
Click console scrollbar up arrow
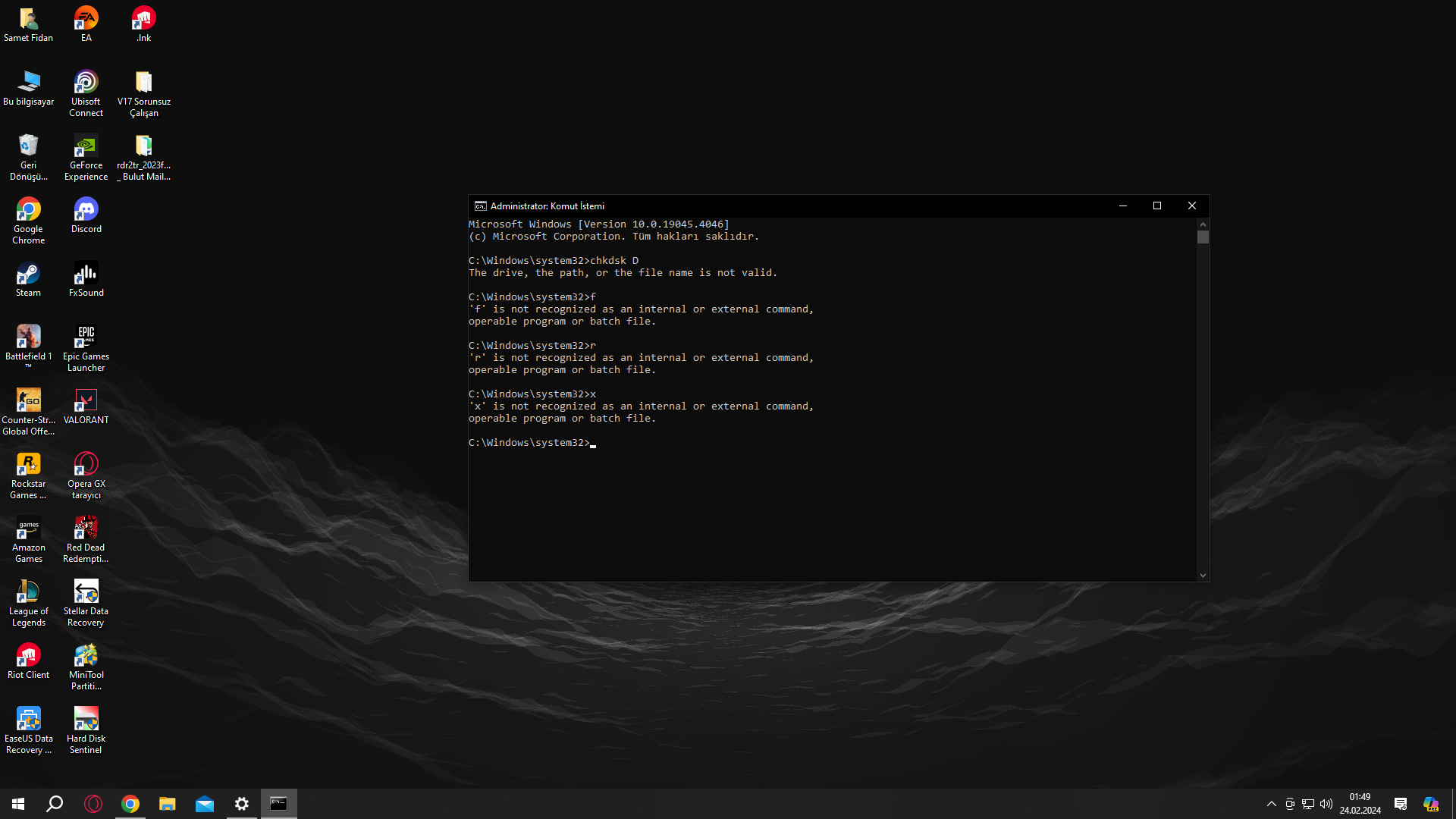coord(1203,224)
